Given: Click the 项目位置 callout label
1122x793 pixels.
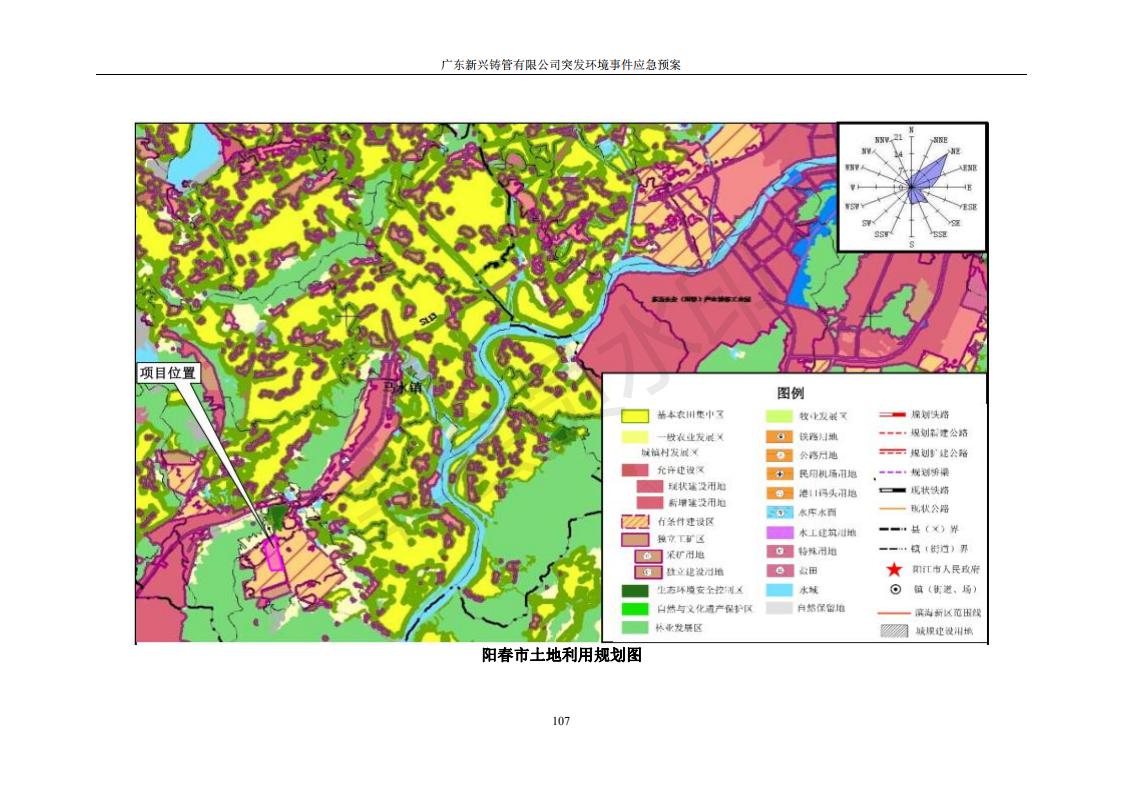Looking at the screenshot, I should coord(167,373).
